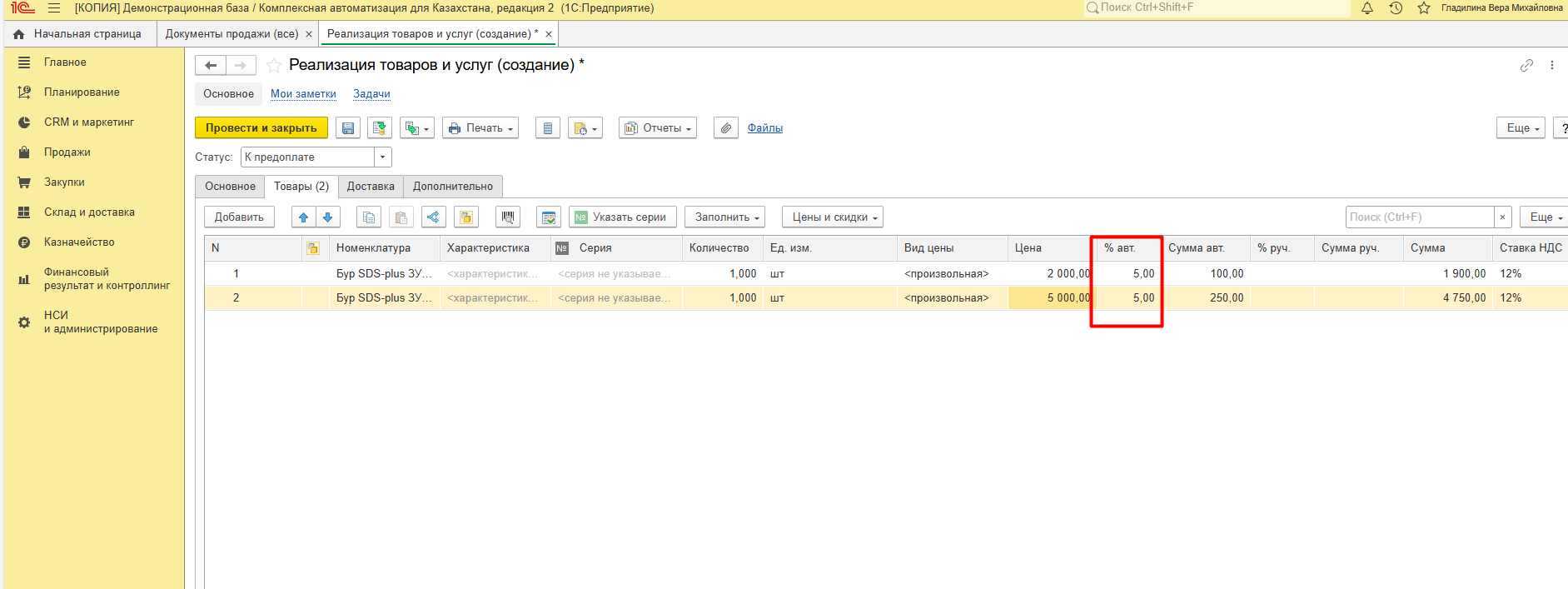
Task: Open history clock icon in title bar
Action: pos(1396,8)
